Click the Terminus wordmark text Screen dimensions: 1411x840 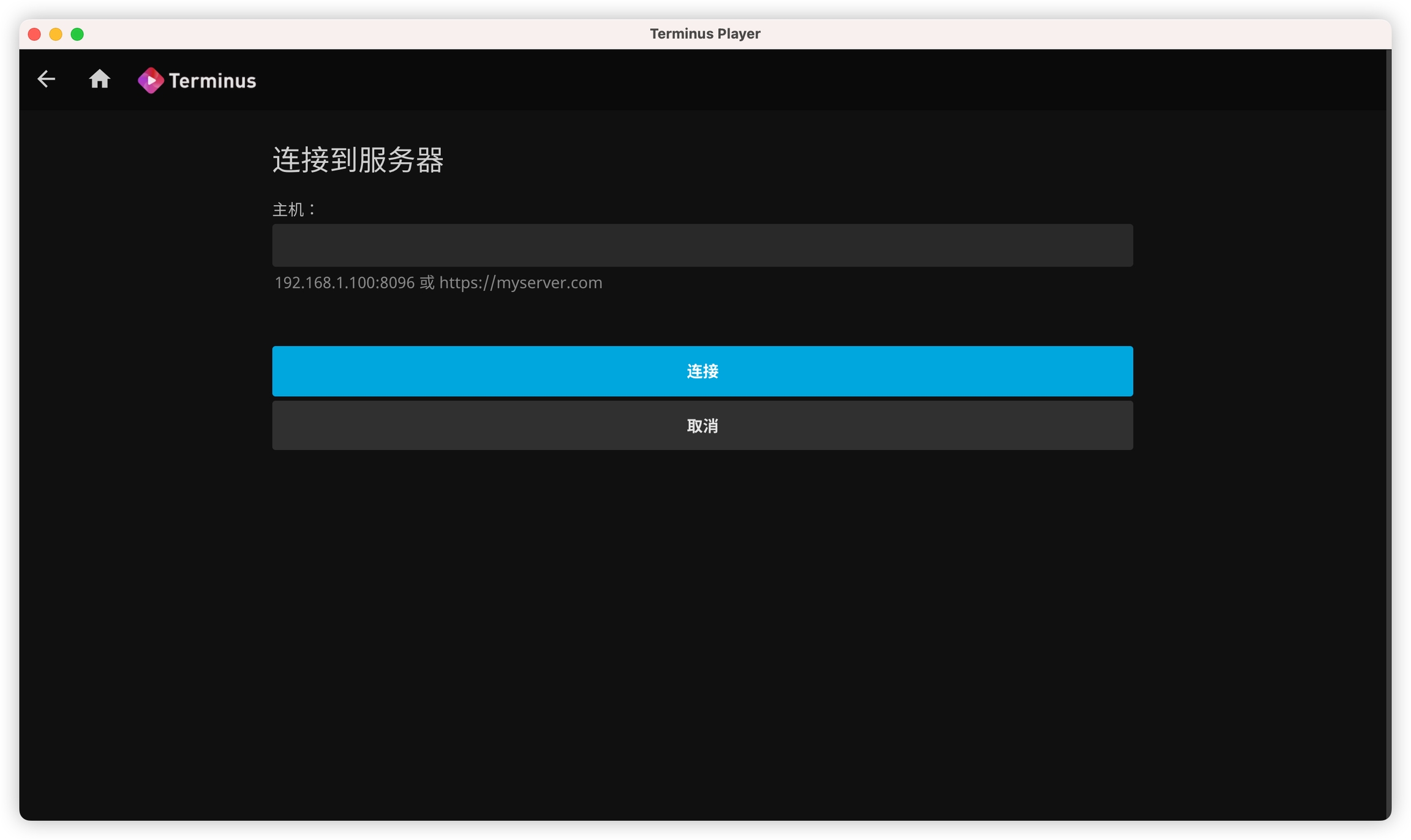[212, 81]
